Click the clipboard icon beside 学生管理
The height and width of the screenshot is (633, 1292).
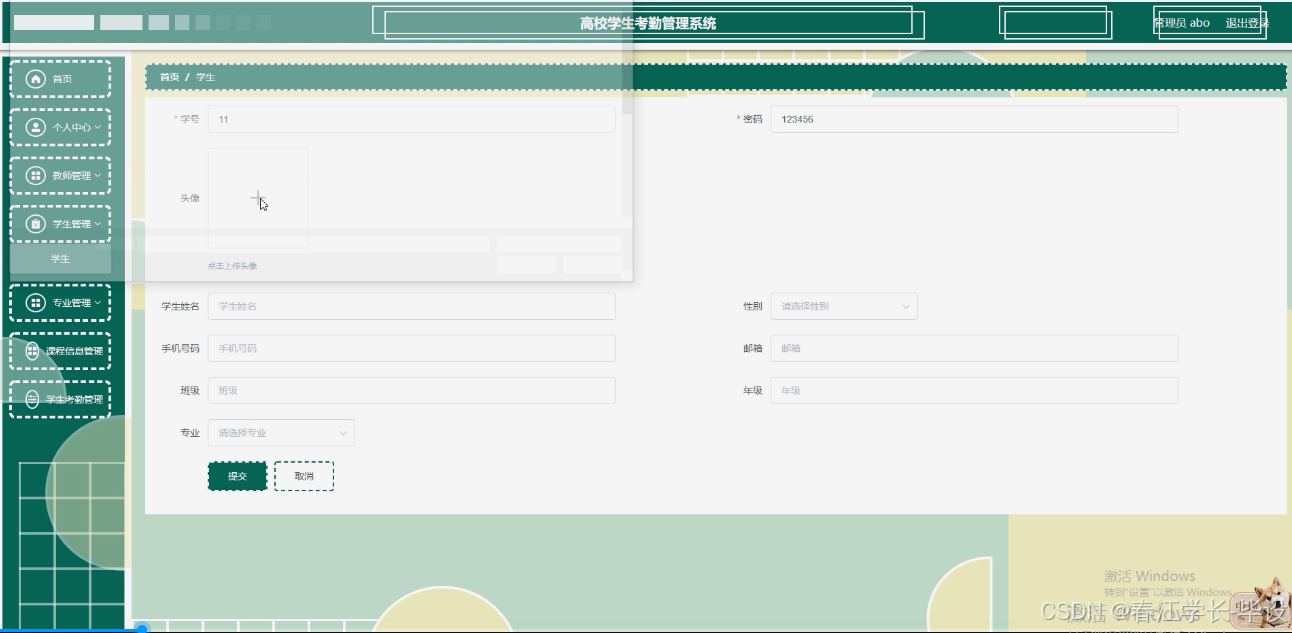36,224
